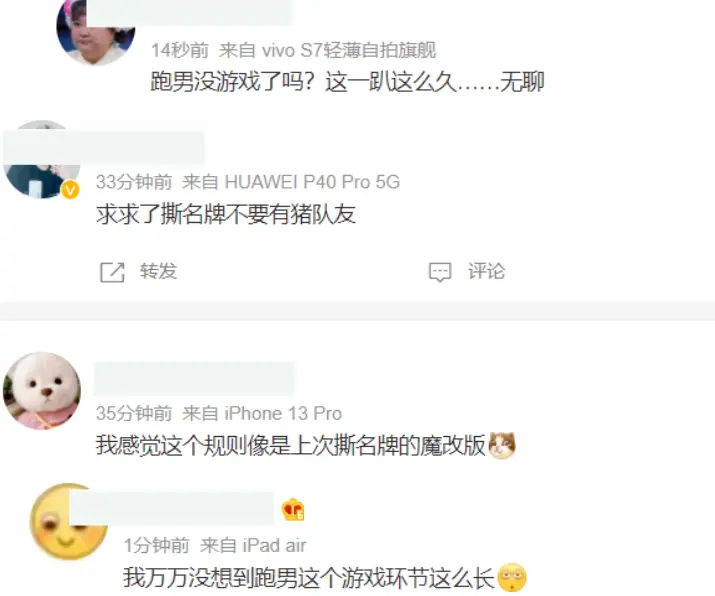Screen dimensions: 715x596
Task: Click the orange V verified badge
Action: pos(70,189)
